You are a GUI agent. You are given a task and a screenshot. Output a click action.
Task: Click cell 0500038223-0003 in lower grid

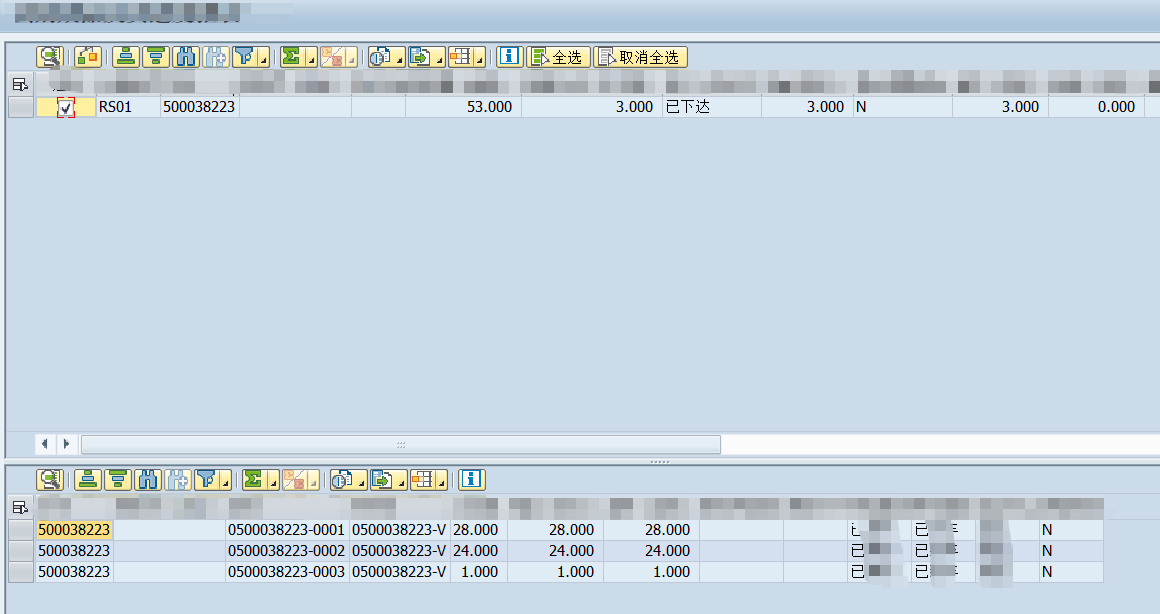(x=286, y=572)
